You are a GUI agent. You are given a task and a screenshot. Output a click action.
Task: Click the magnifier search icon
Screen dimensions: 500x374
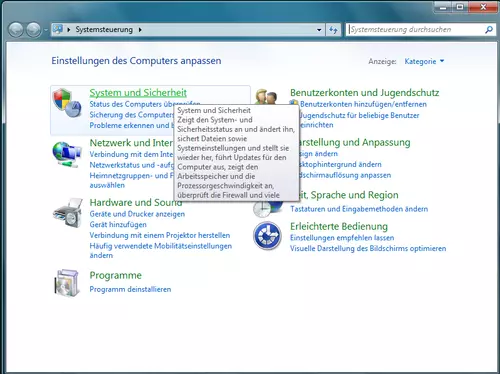click(x=489, y=30)
